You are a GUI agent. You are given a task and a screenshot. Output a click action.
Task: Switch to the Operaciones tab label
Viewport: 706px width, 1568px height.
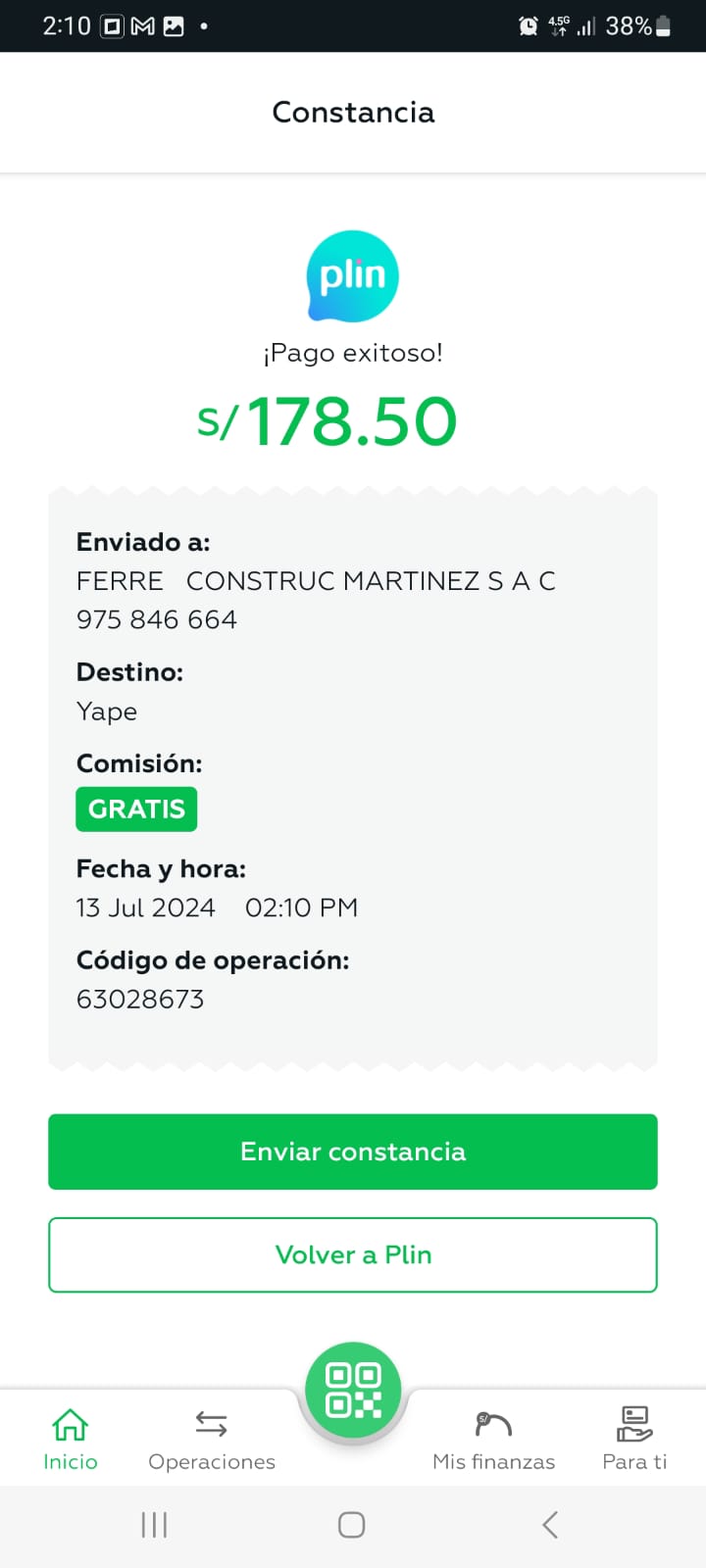[x=212, y=1461]
